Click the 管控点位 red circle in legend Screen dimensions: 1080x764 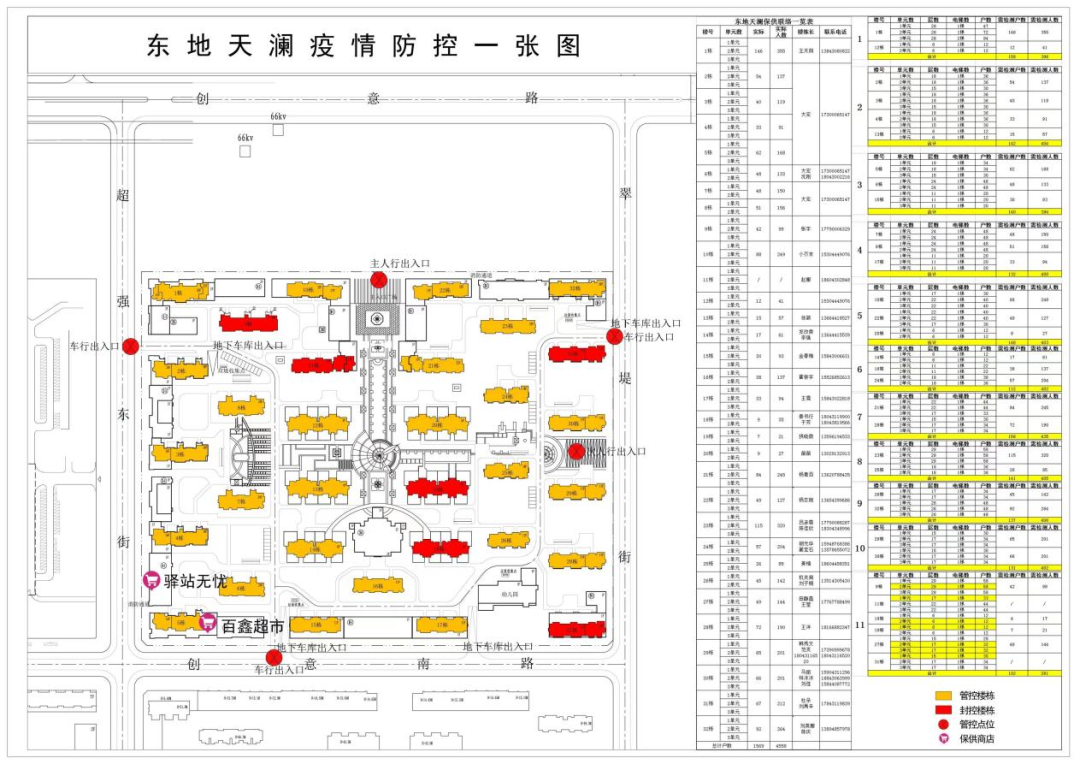tap(943, 724)
